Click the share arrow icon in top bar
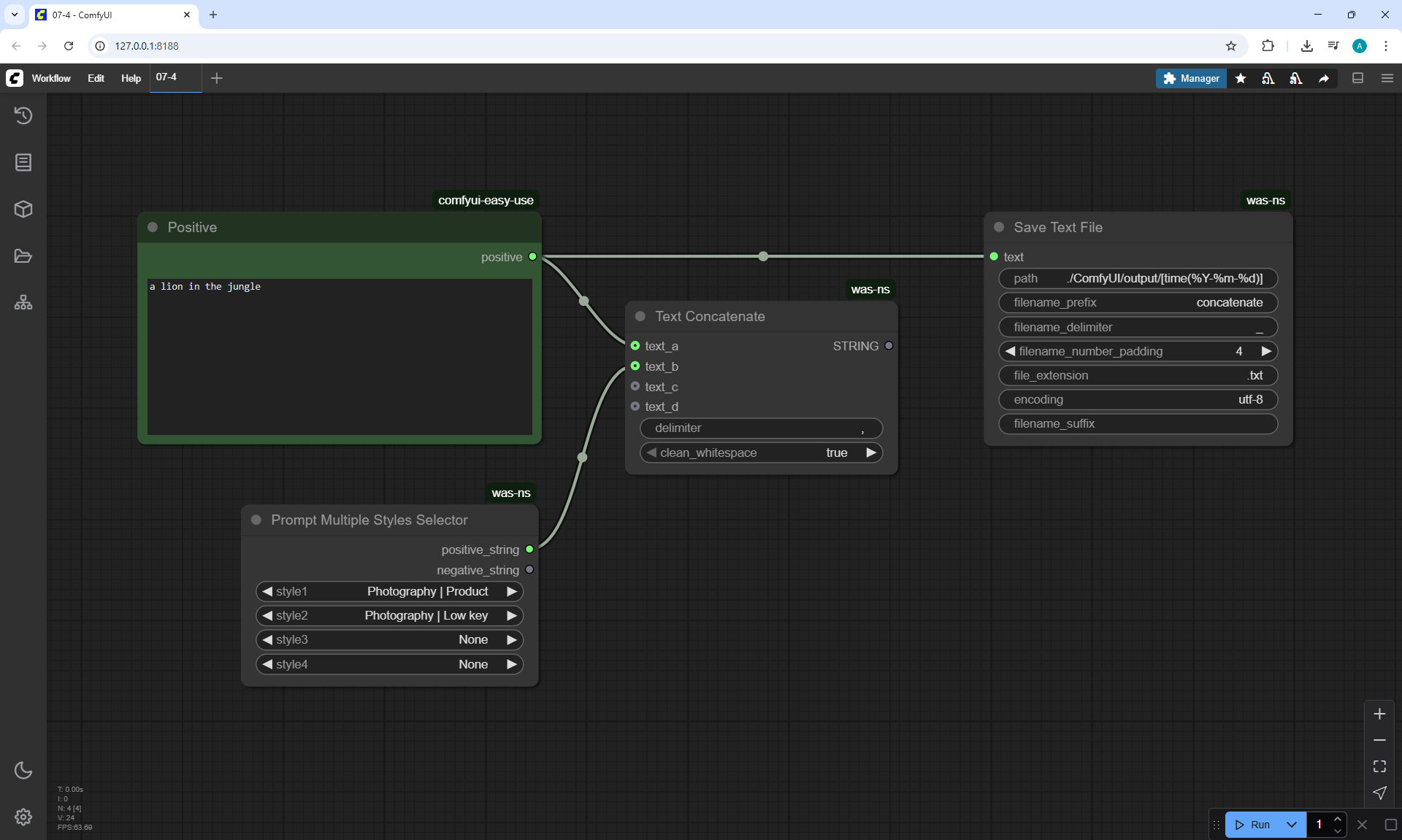Image resolution: width=1402 pixels, height=840 pixels. pos(1324,78)
